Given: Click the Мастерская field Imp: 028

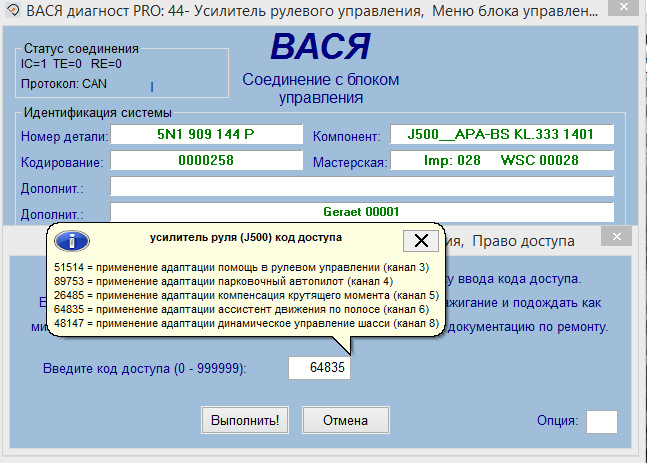Looking at the screenshot, I should pos(502,160).
